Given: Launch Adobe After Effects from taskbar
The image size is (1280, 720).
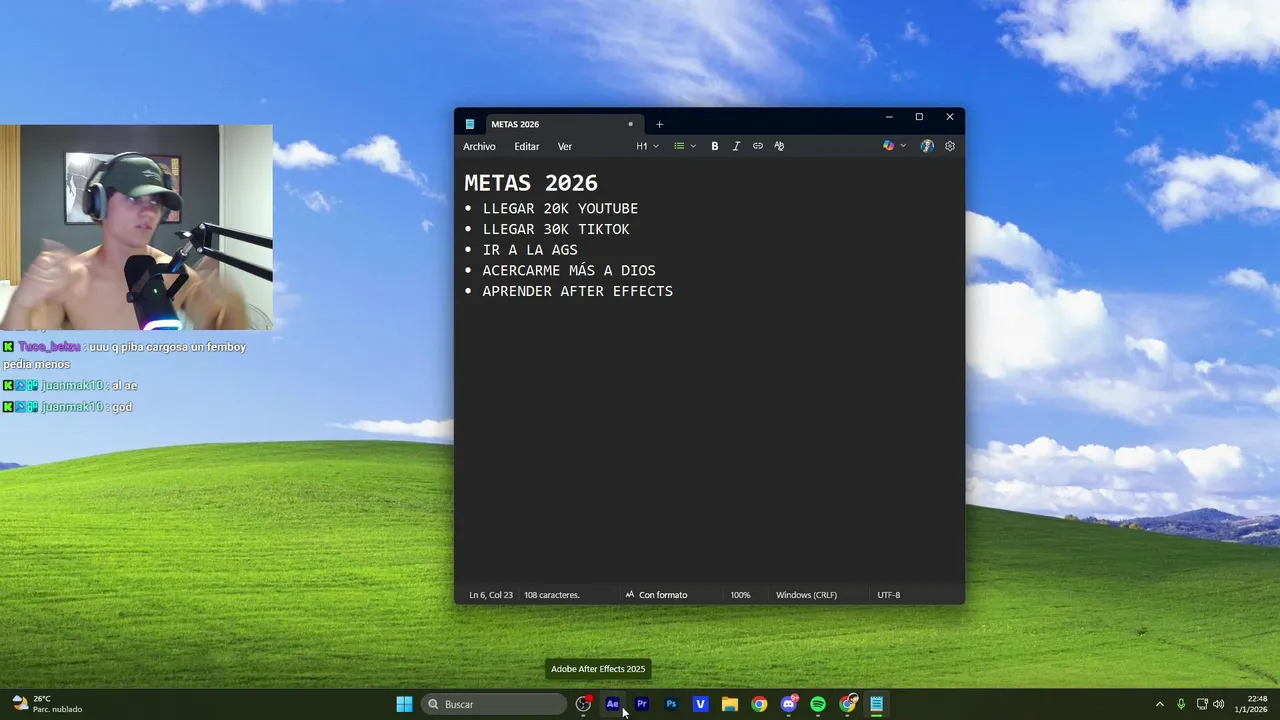Looking at the screenshot, I should click(612, 704).
